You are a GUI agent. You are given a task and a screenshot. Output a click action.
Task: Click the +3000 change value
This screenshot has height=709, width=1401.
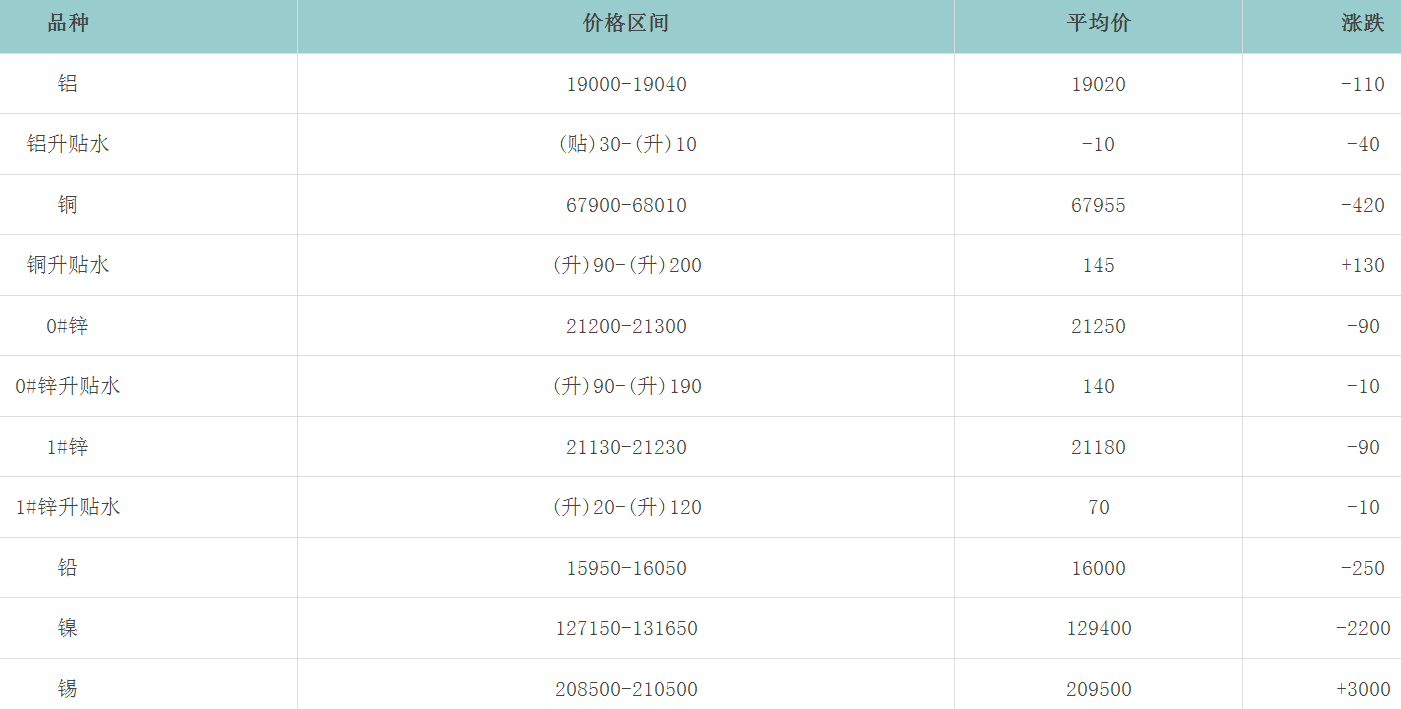pos(1362,689)
